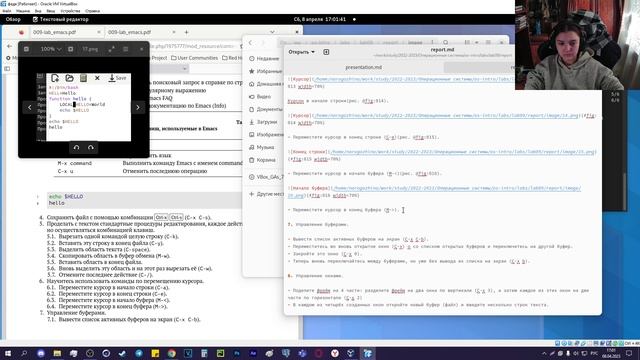Screen dimensions: 640x360
Task: Open VirtualBox Устройства menu
Action: pos(70,11)
